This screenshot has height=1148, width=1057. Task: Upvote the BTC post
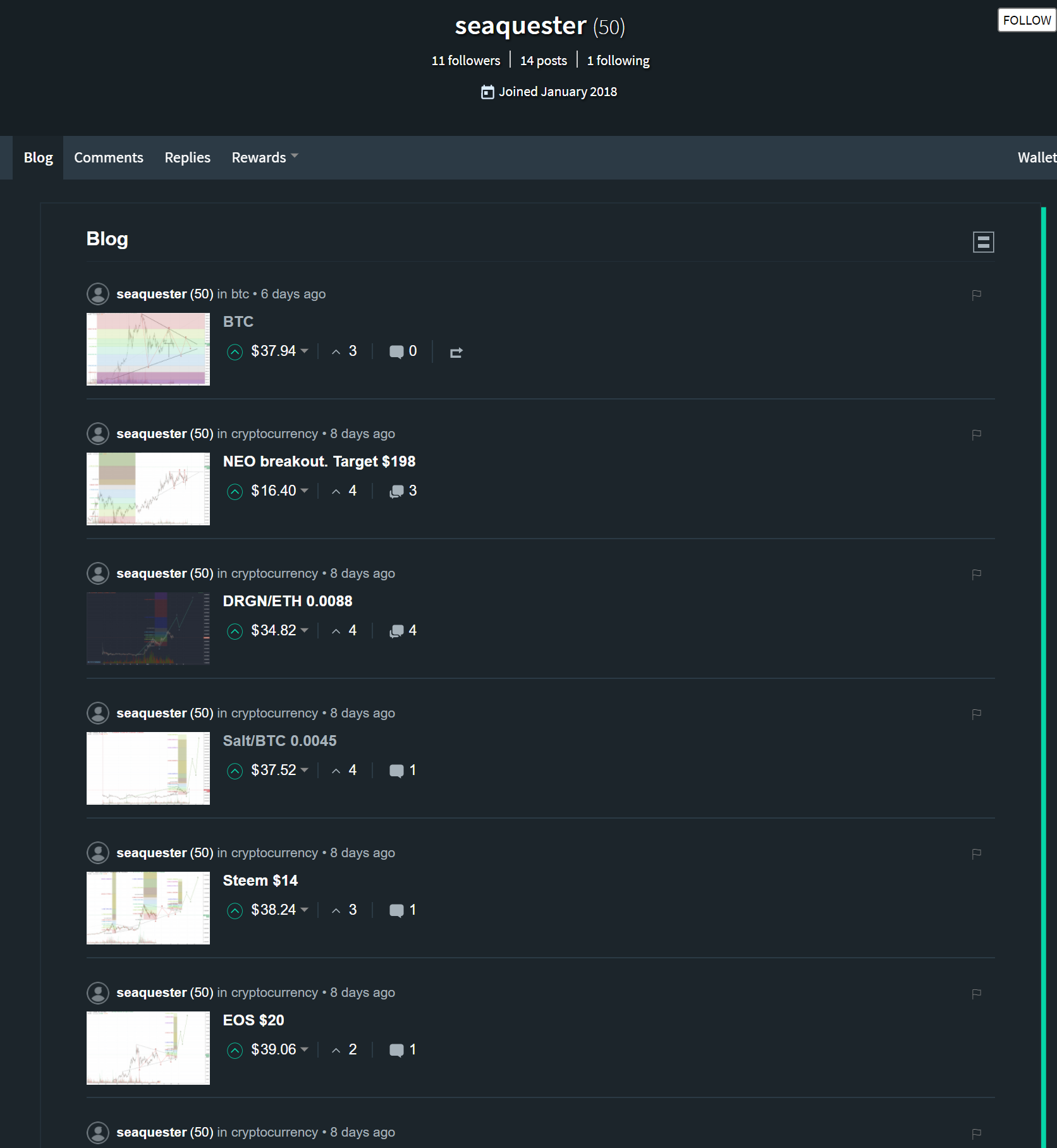point(235,352)
